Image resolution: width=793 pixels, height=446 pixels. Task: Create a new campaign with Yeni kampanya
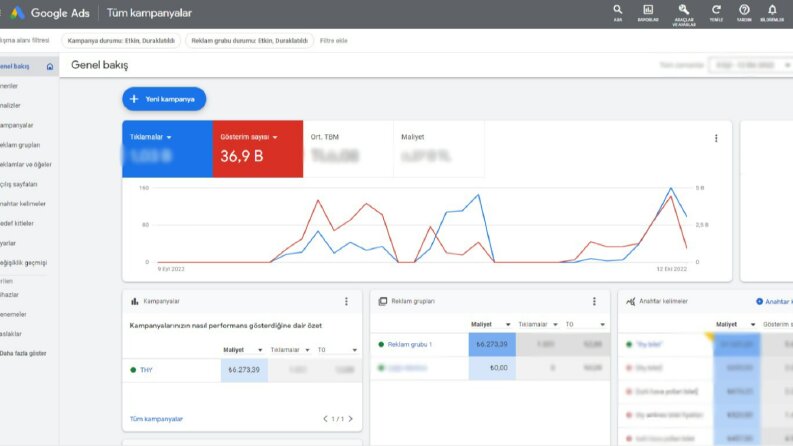164,99
